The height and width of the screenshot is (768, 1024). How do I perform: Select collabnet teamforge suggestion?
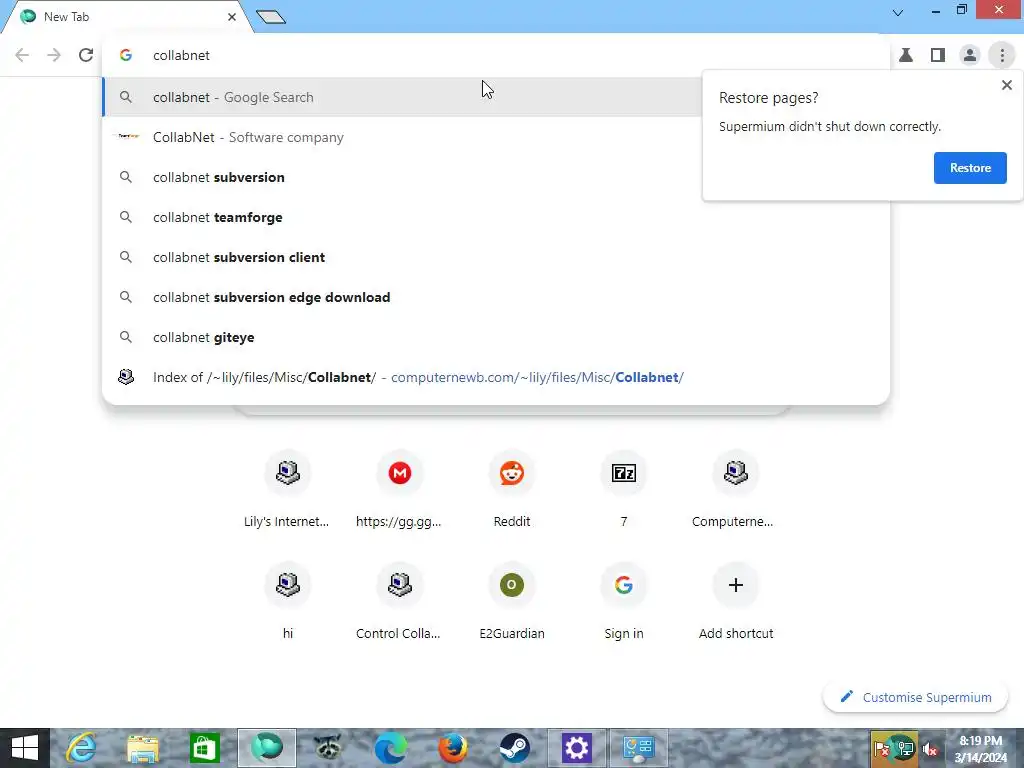pos(496,217)
